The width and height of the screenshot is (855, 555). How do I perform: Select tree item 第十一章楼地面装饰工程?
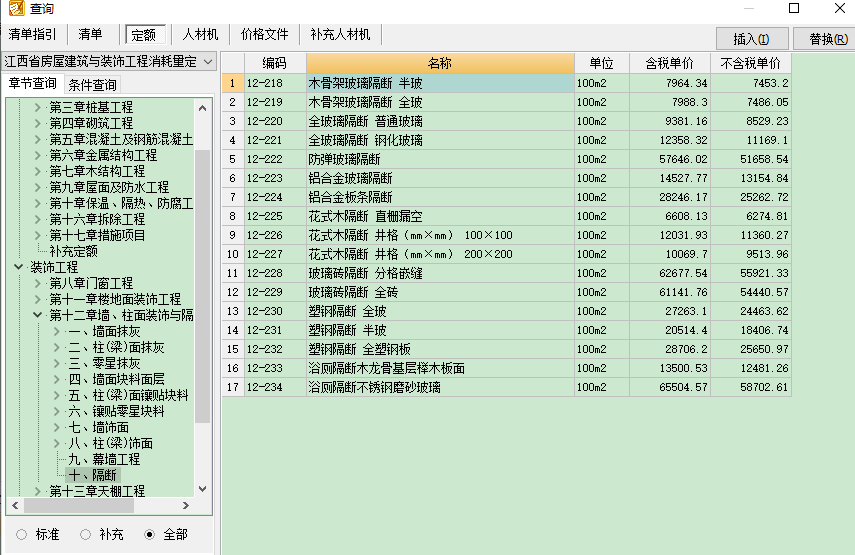[115, 299]
